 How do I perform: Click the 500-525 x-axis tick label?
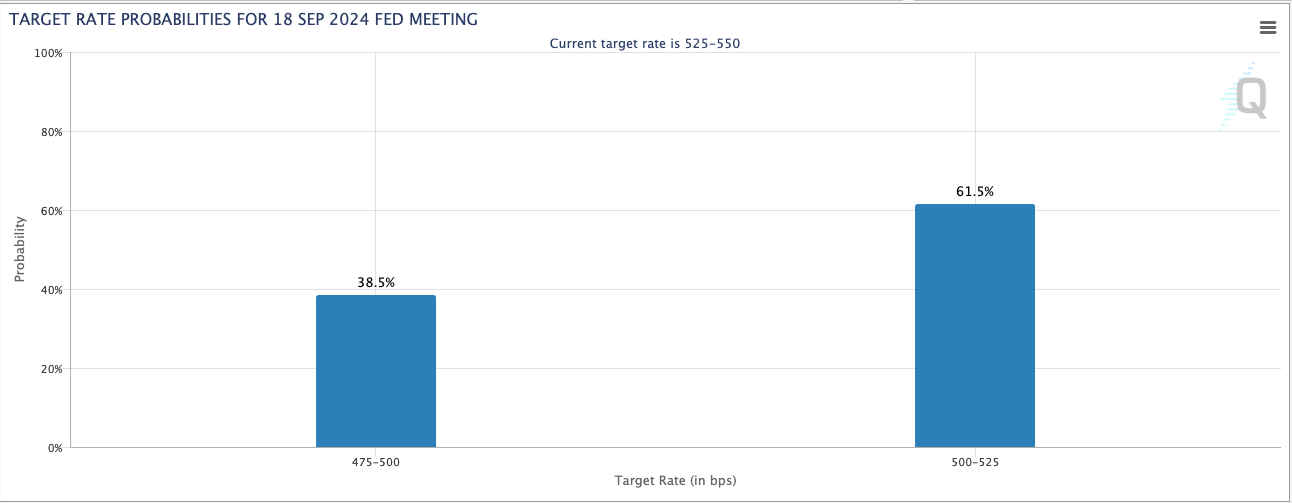click(975, 463)
